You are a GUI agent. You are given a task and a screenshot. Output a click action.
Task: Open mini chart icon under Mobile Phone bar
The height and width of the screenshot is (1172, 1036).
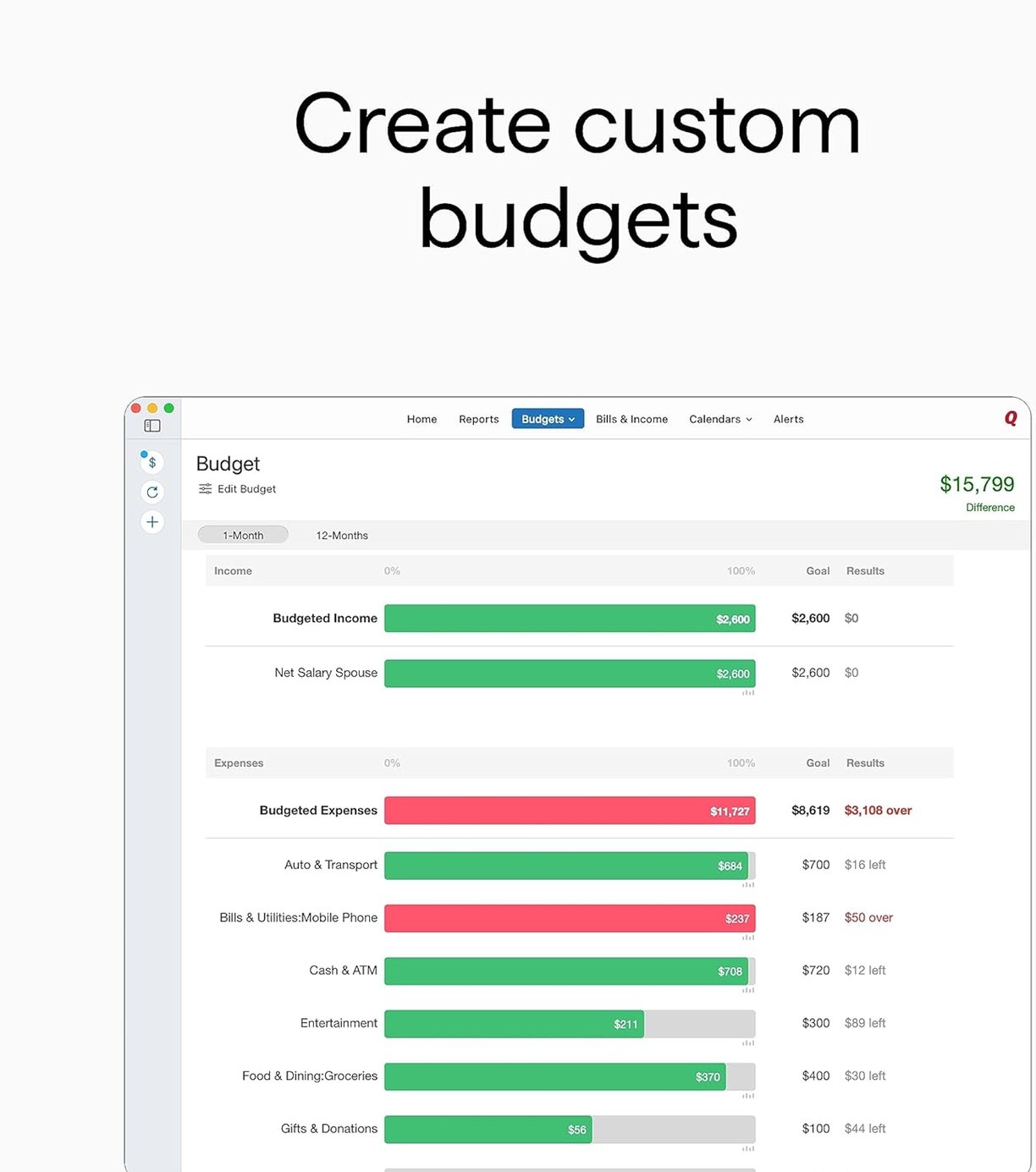pyautogui.click(x=748, y=938)
